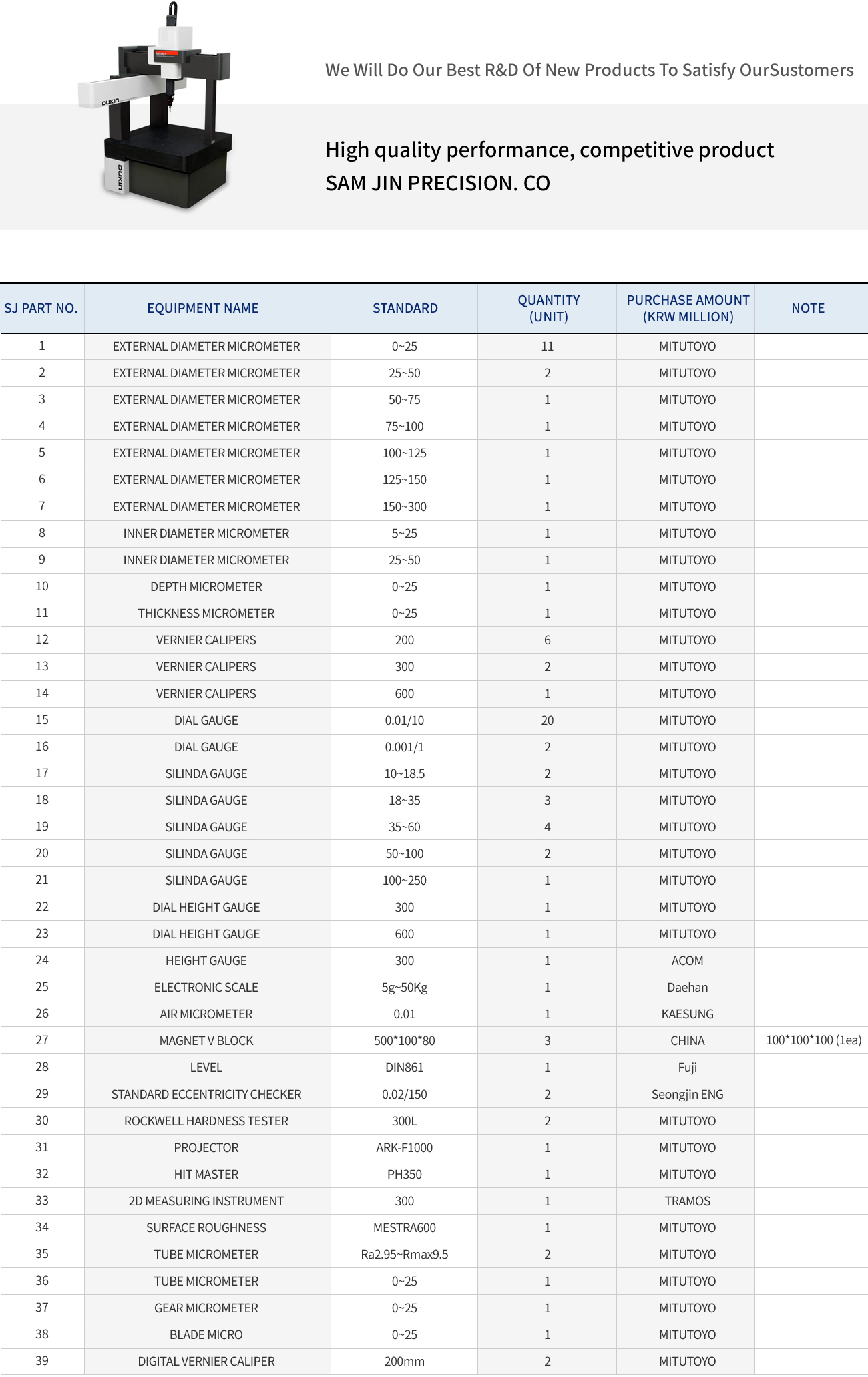Click standard '75~100' cell
This screenshot has height=1377, width=868.
[x=405, y=426]
